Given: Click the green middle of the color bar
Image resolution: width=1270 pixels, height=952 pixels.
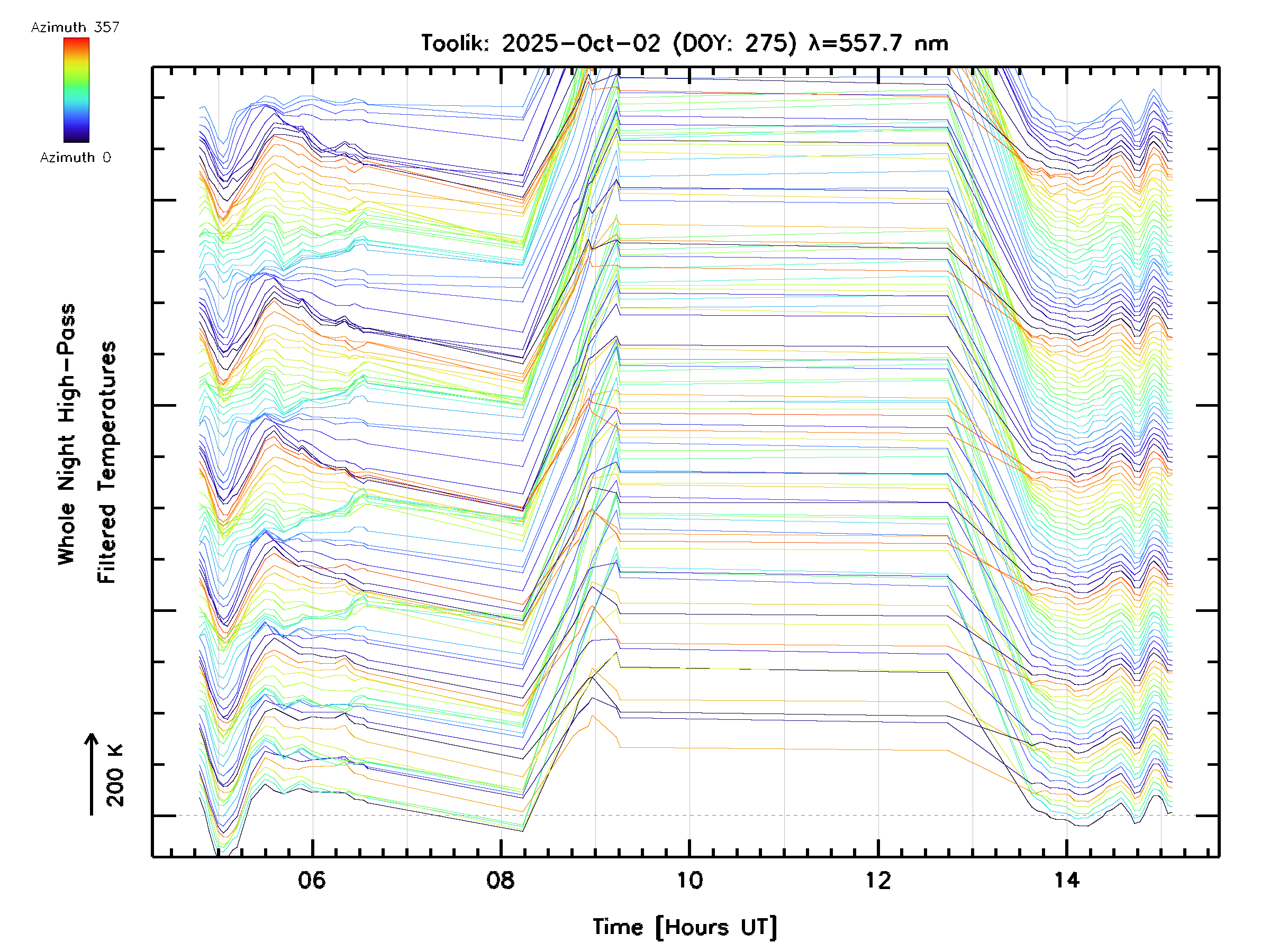Looking at the screenshot, I should tap(76, 86).
